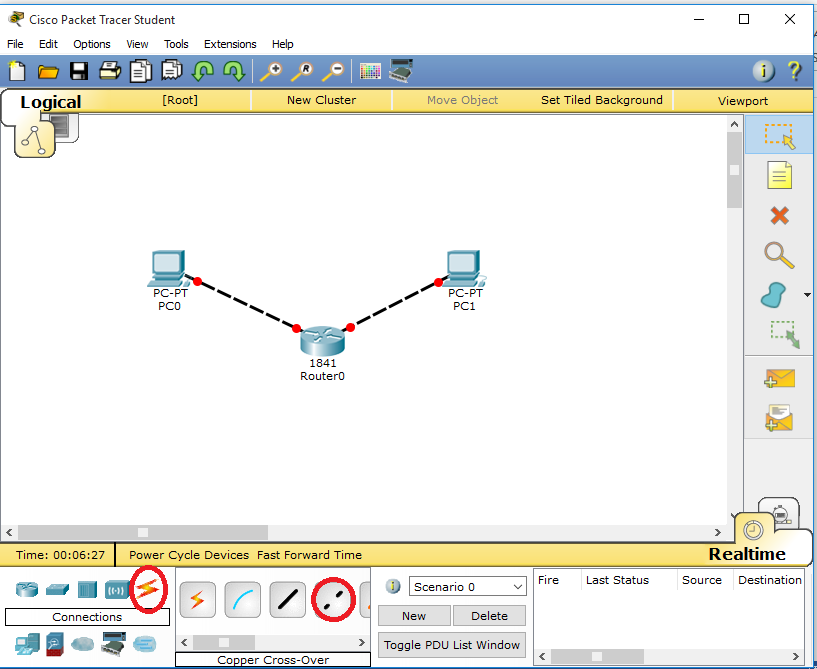Switch to the Realtime mode tab

pos(747,554)
